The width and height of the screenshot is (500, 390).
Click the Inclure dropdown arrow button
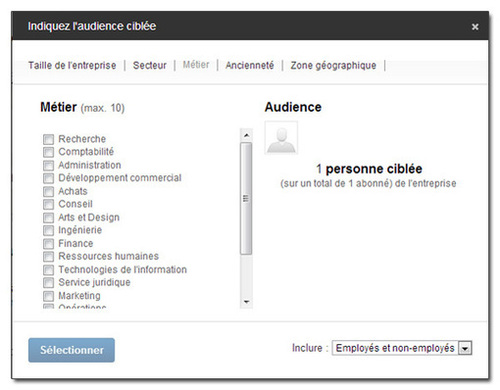coord(465,348)
